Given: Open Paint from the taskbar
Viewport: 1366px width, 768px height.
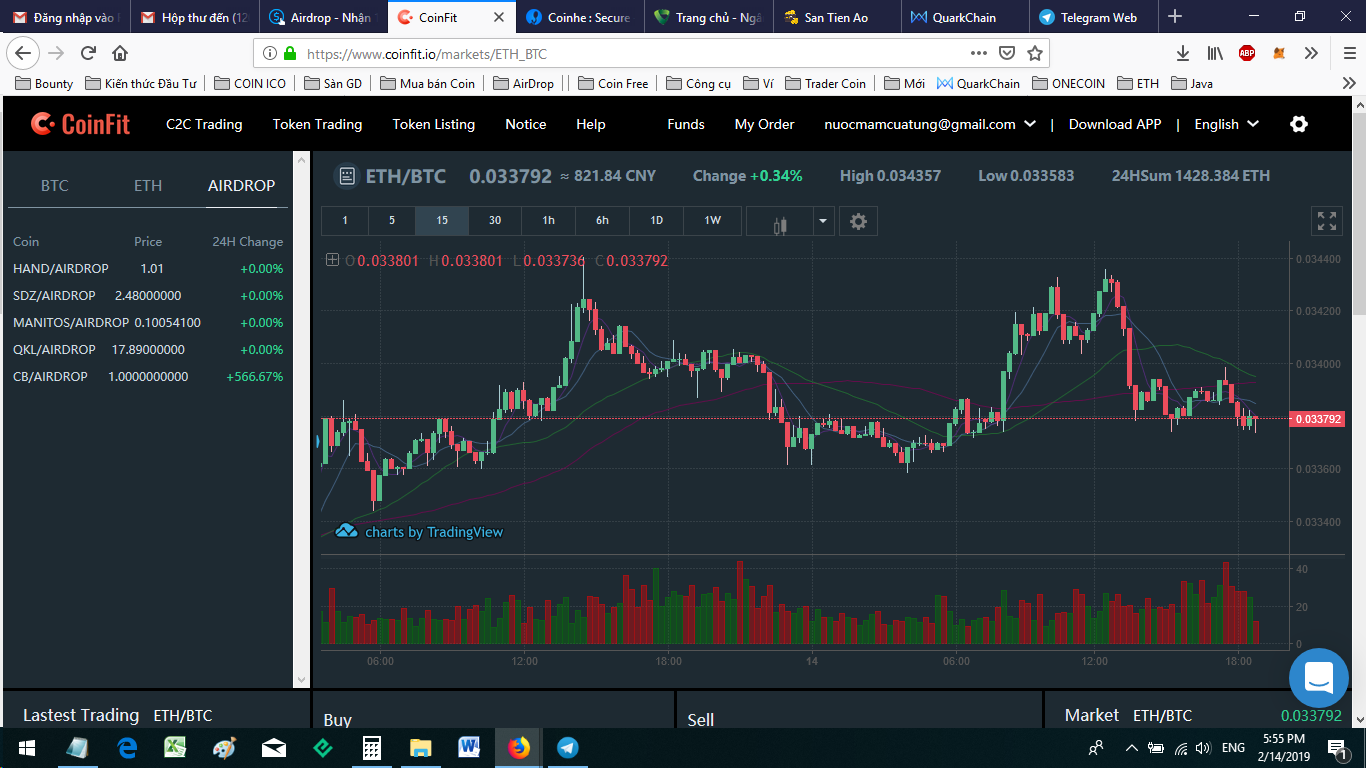Looking at the screenshot, I should pyautogui.click(x=224, y=748).
